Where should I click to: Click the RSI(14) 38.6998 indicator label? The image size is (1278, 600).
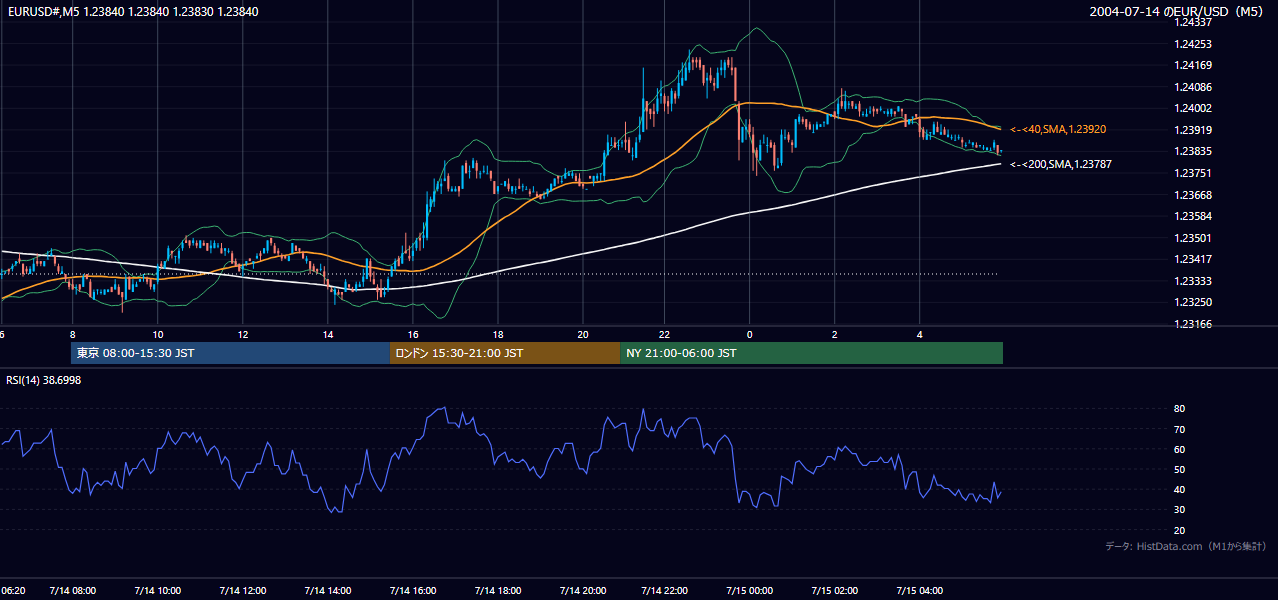click(43, 380)
